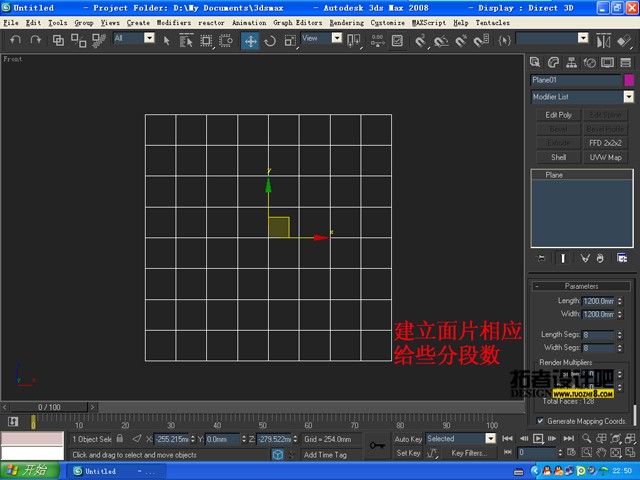Open Select by Name dialog icon
Viewport: 640px width, 480px height.
pyautogui.click(x=186, y=40)
